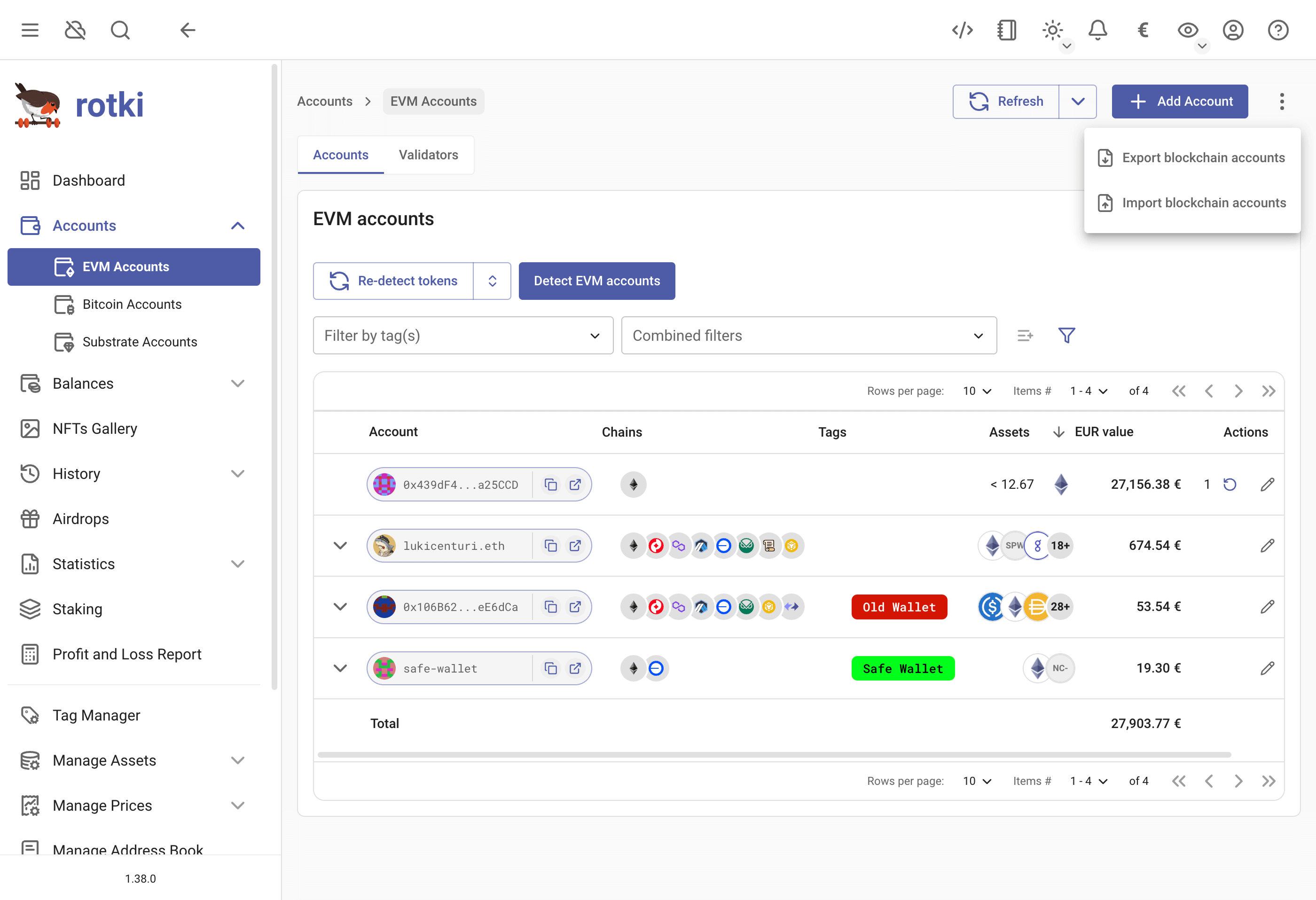
Task: Go to last page in top pagination
Action: (x=1269, y=391)
